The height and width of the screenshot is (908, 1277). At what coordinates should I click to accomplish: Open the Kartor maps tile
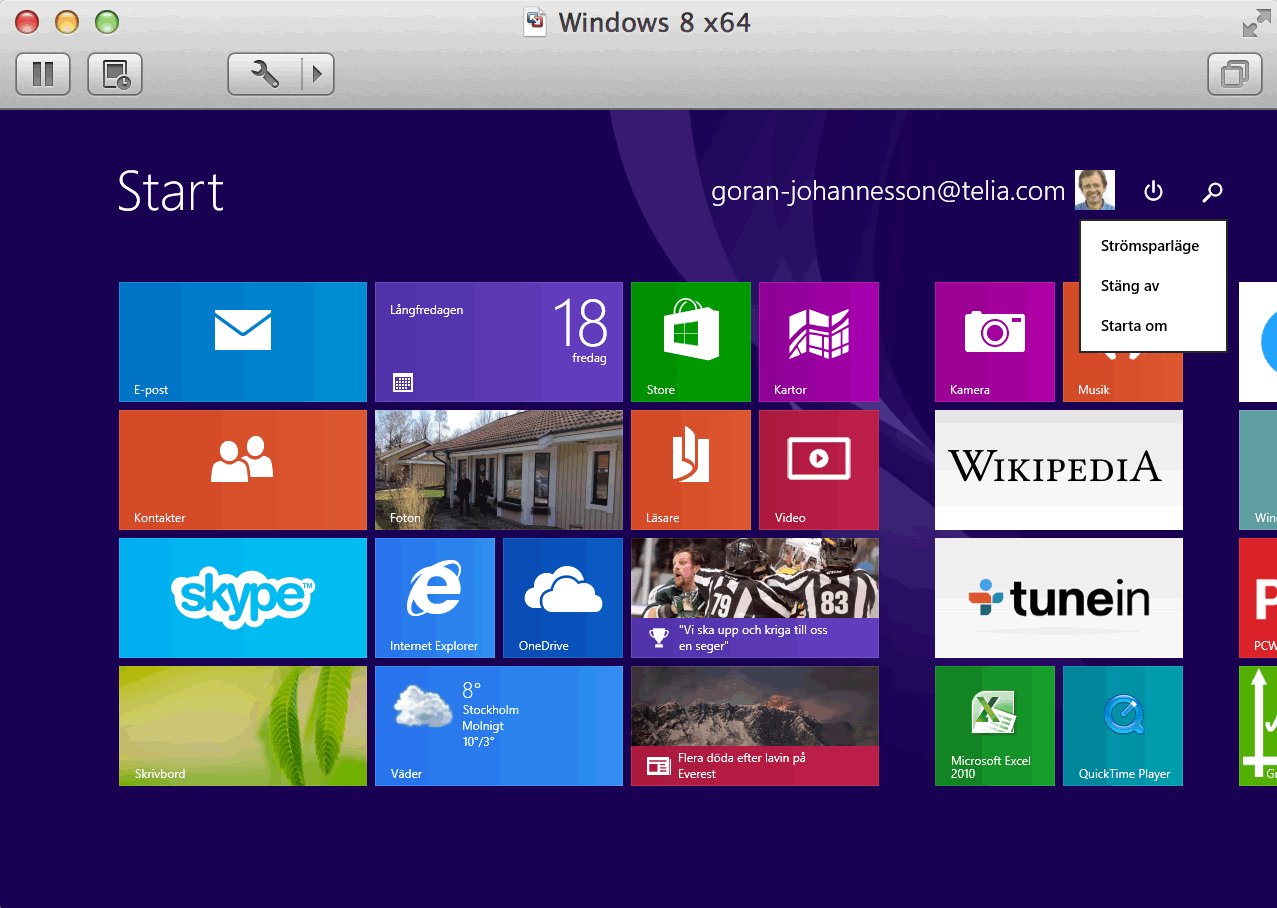tap(819, 341)
